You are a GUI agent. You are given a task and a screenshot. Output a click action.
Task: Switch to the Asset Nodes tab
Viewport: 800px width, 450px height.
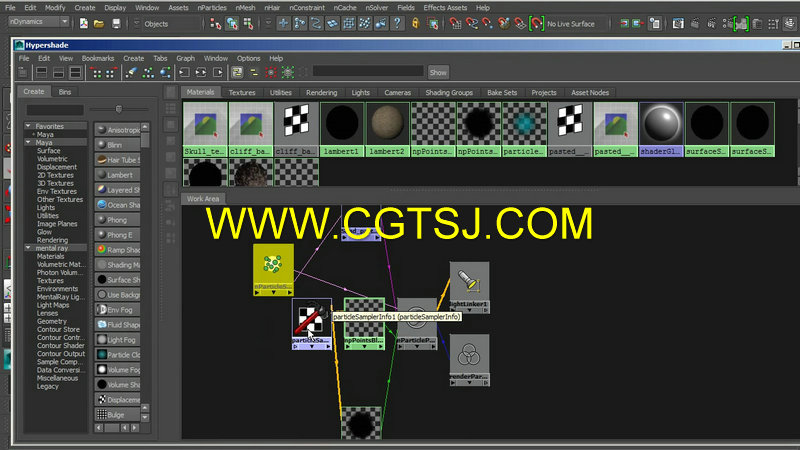tap(590, 92)
